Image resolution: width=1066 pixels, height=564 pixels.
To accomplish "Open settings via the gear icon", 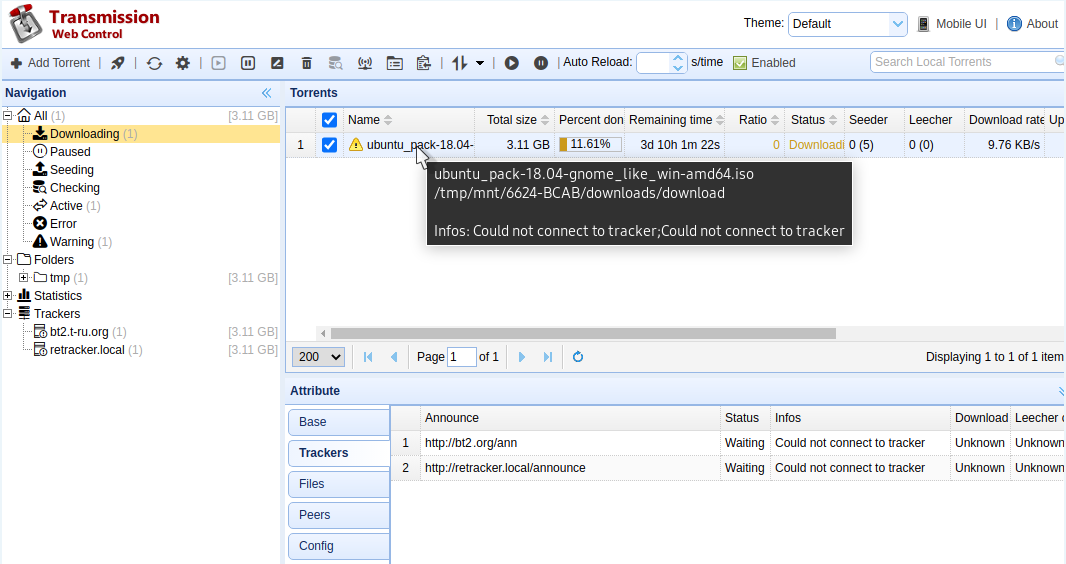I will tap(183, 63).
